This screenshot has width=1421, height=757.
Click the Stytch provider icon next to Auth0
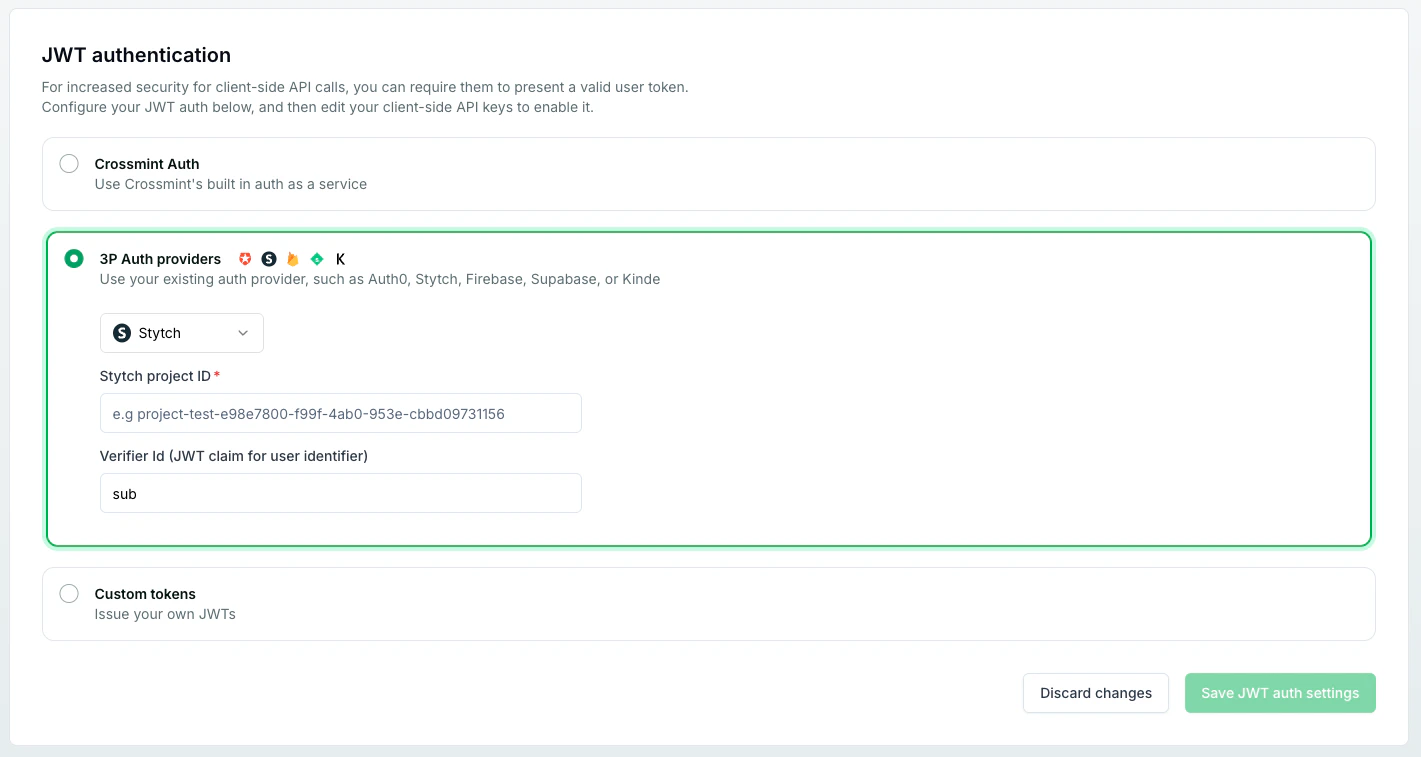click(x=269, y=259)
